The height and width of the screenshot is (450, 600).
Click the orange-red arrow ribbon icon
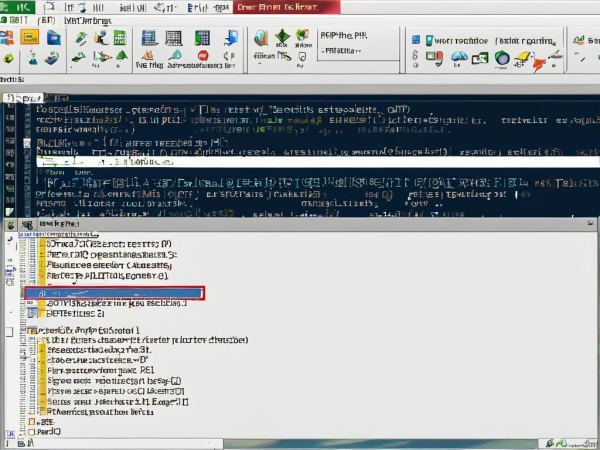539,65
